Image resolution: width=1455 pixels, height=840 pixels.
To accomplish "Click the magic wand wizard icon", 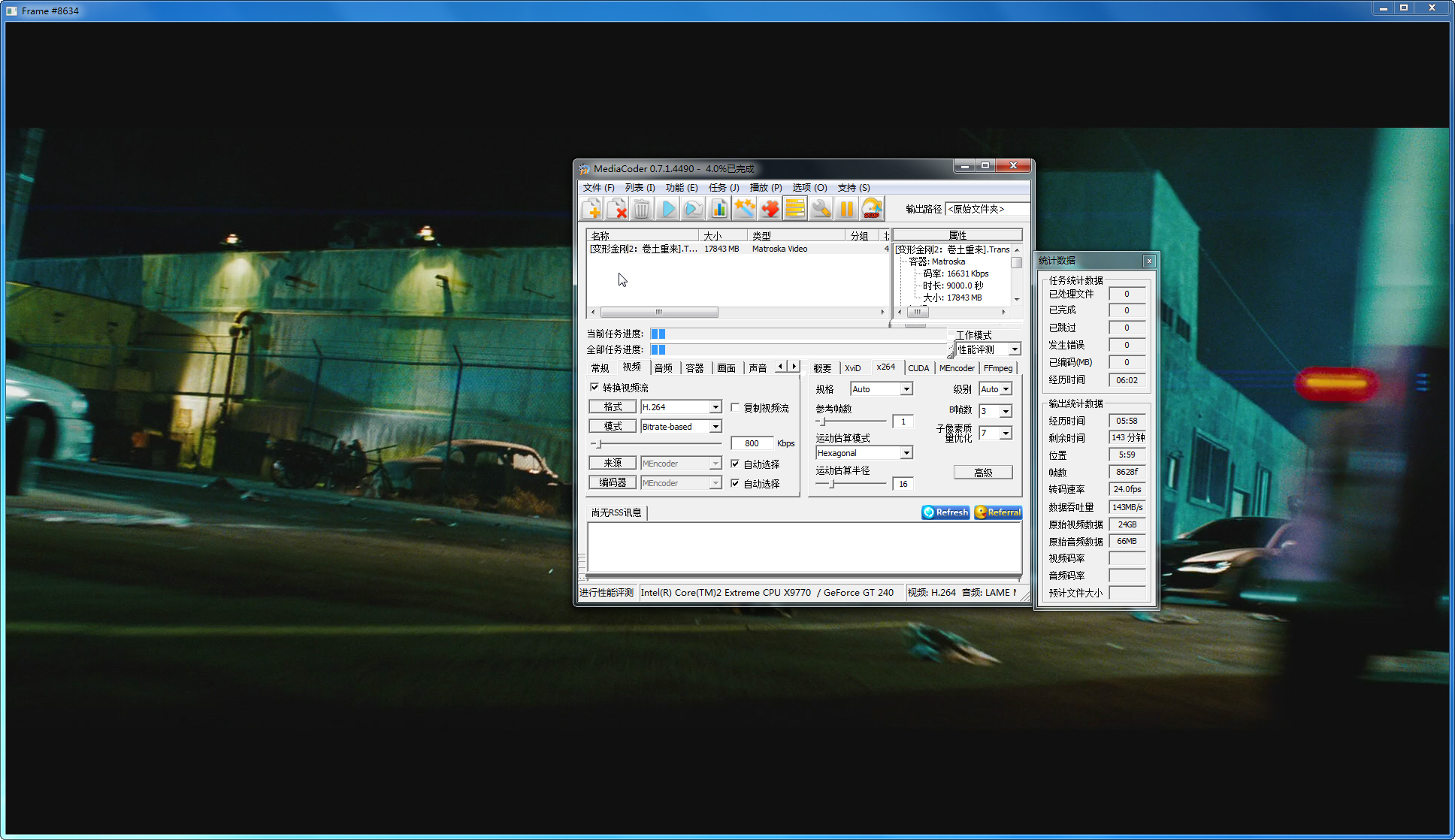I will pyautogui.click(x=745, y=209).
